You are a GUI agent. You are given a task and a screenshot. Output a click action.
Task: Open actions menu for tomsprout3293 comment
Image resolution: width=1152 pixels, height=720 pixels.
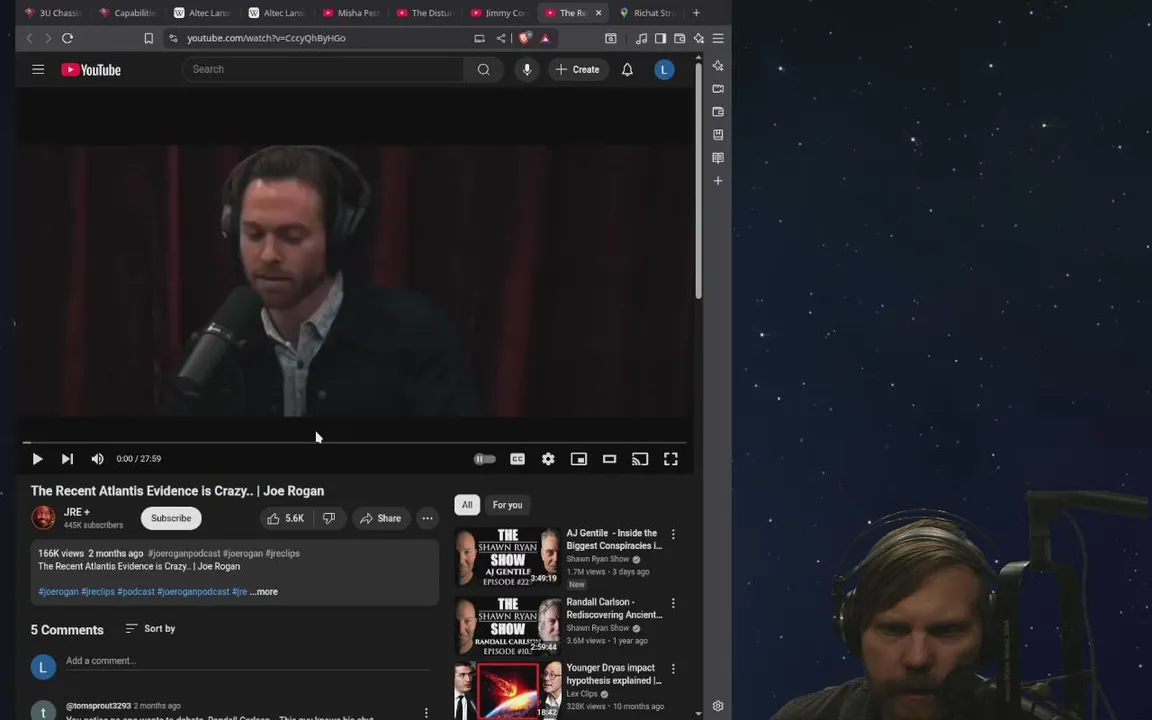426,713
